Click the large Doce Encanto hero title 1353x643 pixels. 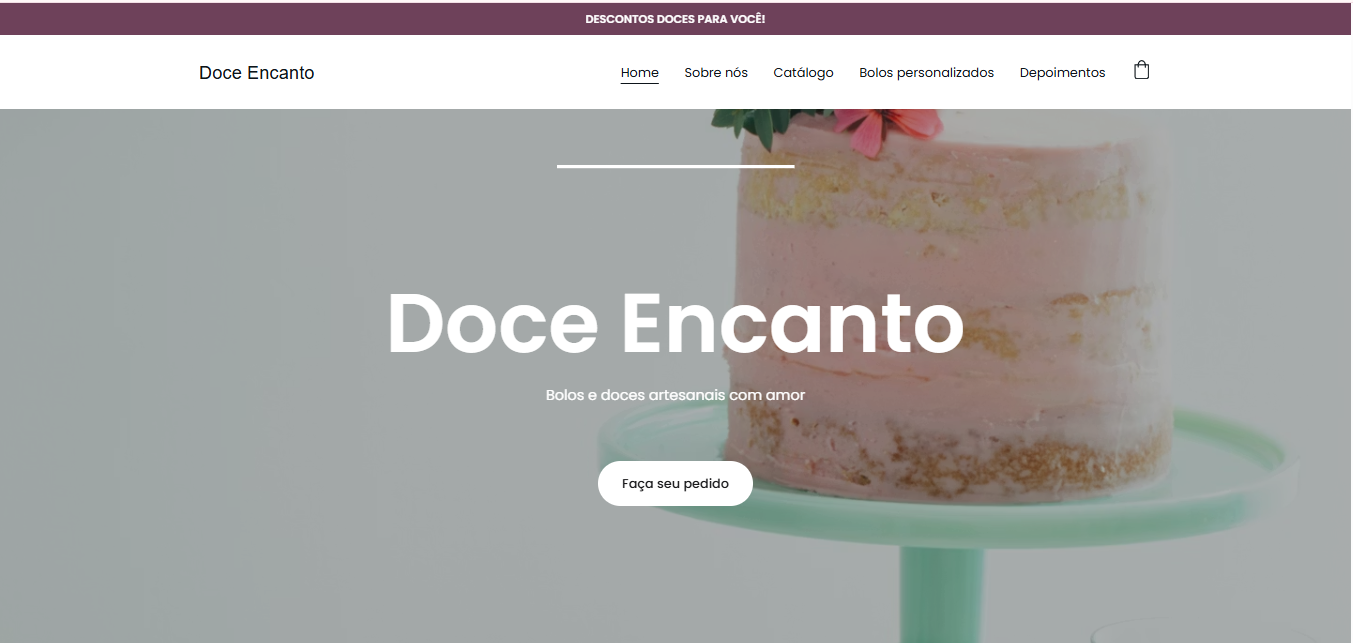[x=675, y=322]
